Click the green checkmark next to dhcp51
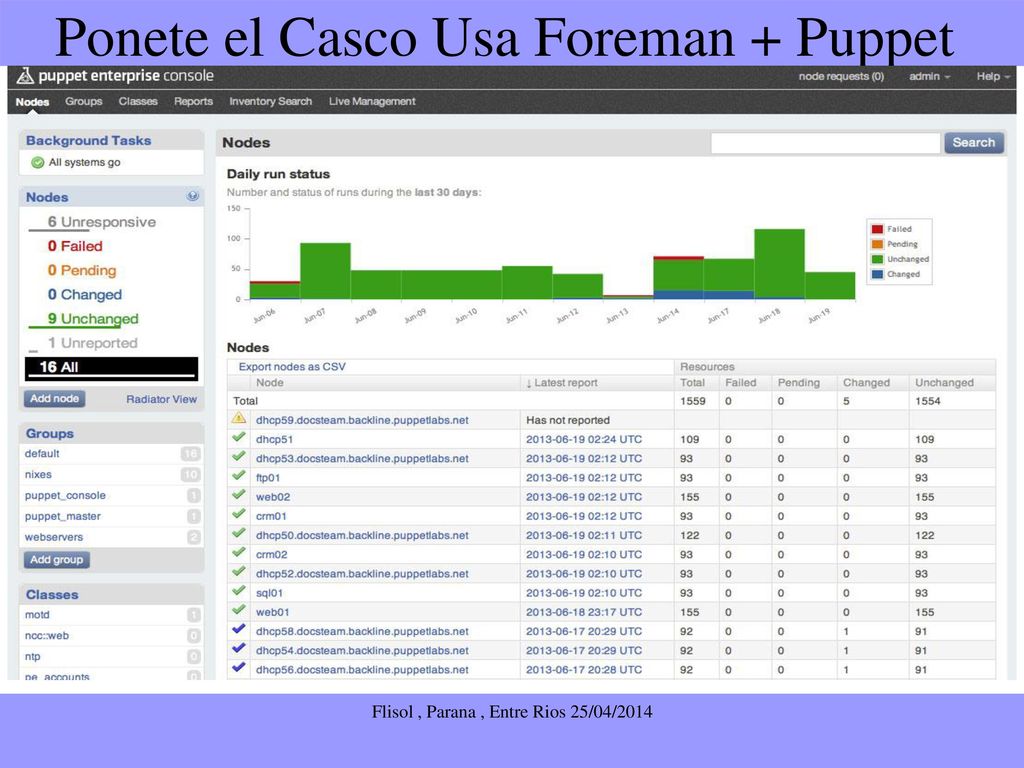Image resolution: width=1024 pixels, height=768 pixels. (x=239, y=438)
